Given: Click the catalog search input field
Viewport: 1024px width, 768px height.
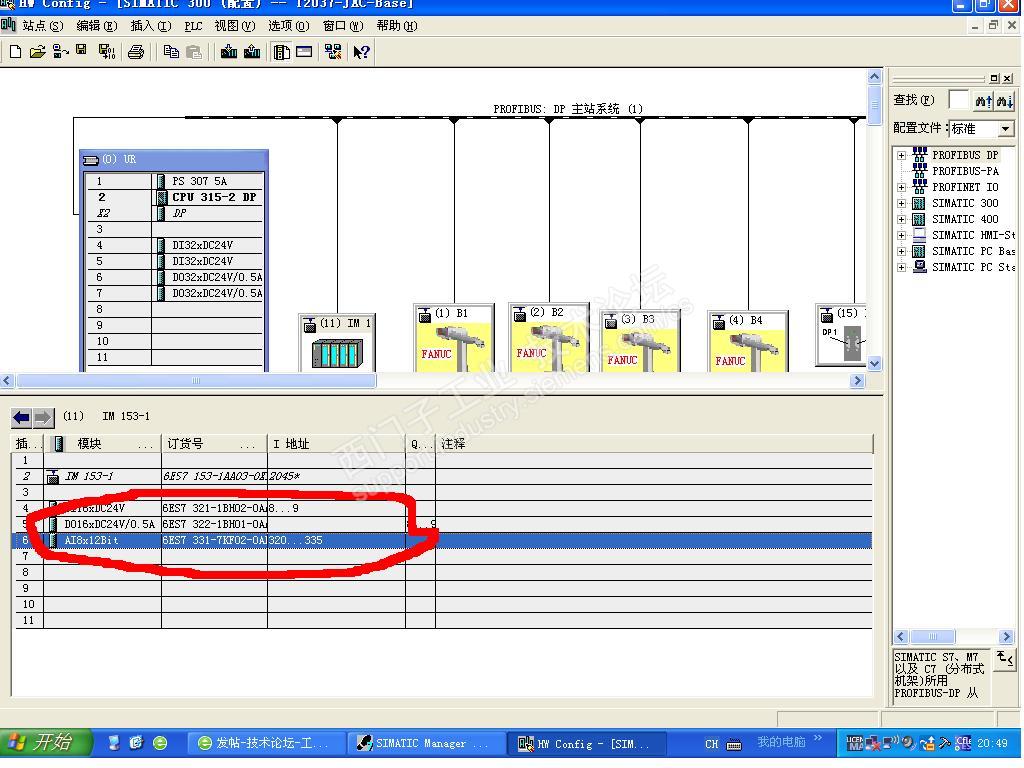Looking at the screenshot, I should pos(958,100).
